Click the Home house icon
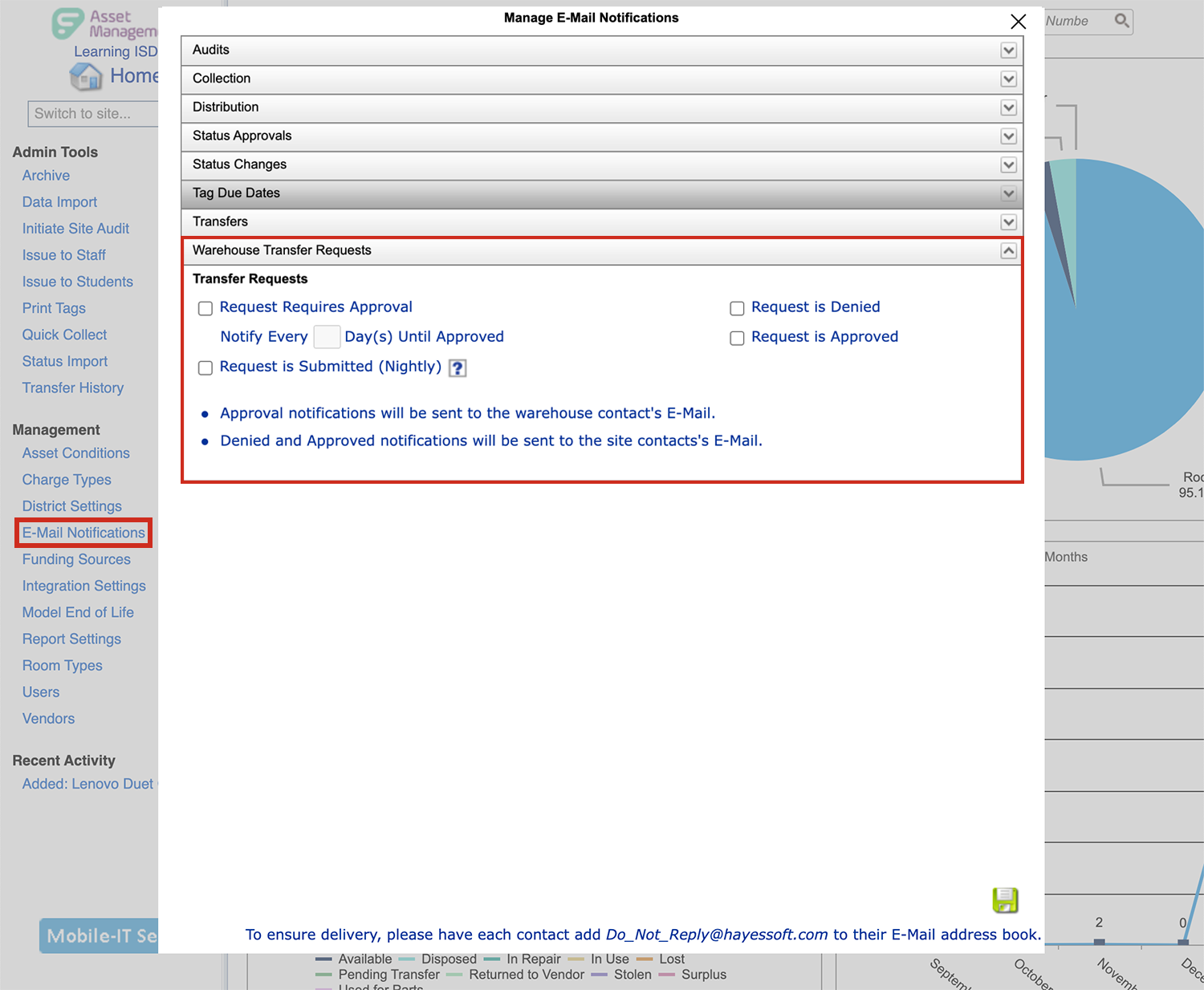Image resolution: width=1204 pixels, height=990 pixels. [x=86, y=76]
